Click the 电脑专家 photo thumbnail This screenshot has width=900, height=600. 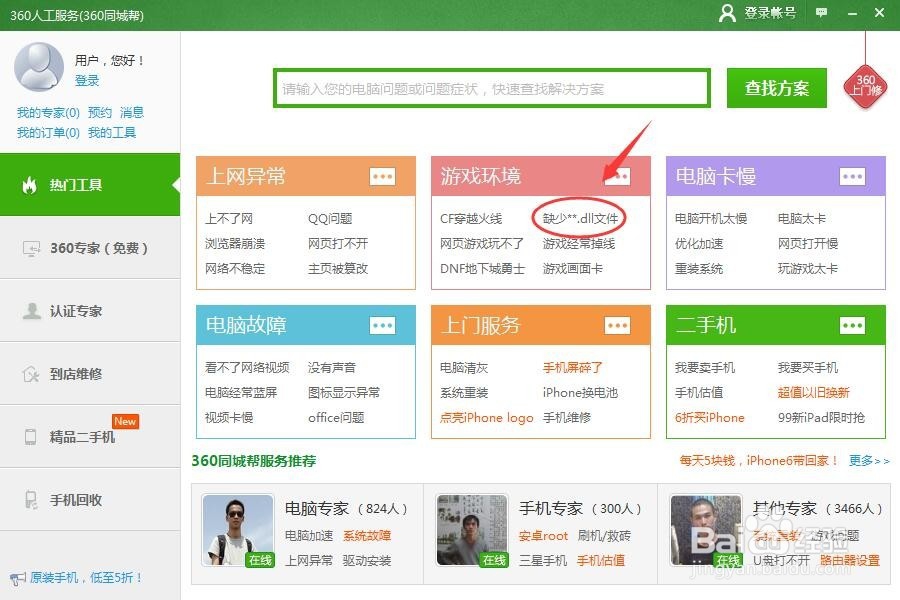tap(238, 531)
